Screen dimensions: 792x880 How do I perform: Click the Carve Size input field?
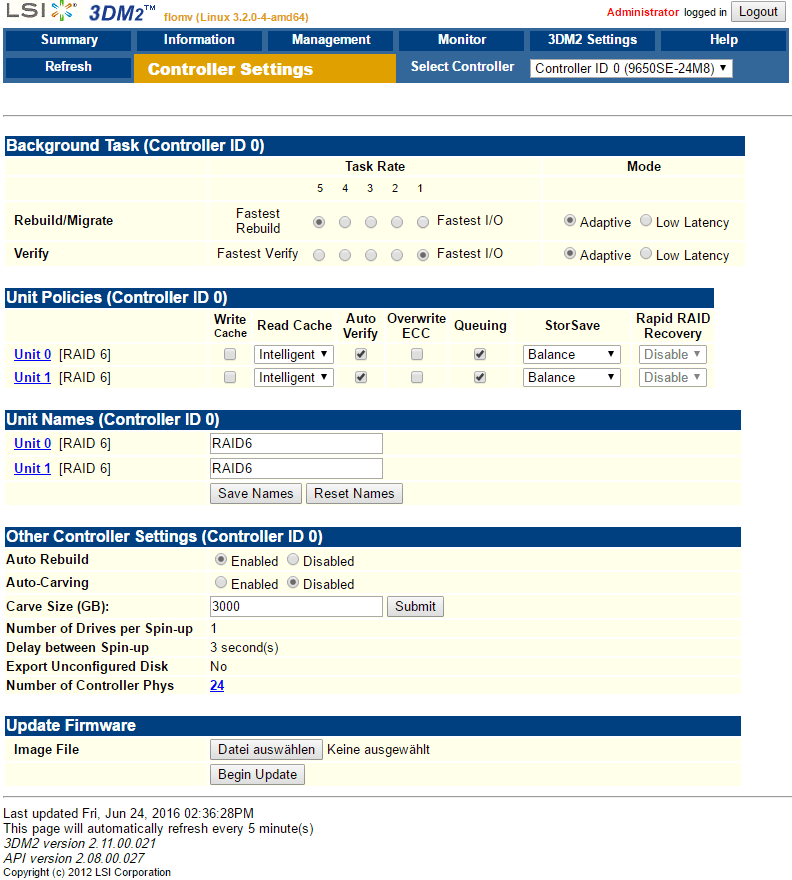pos(296,607)
